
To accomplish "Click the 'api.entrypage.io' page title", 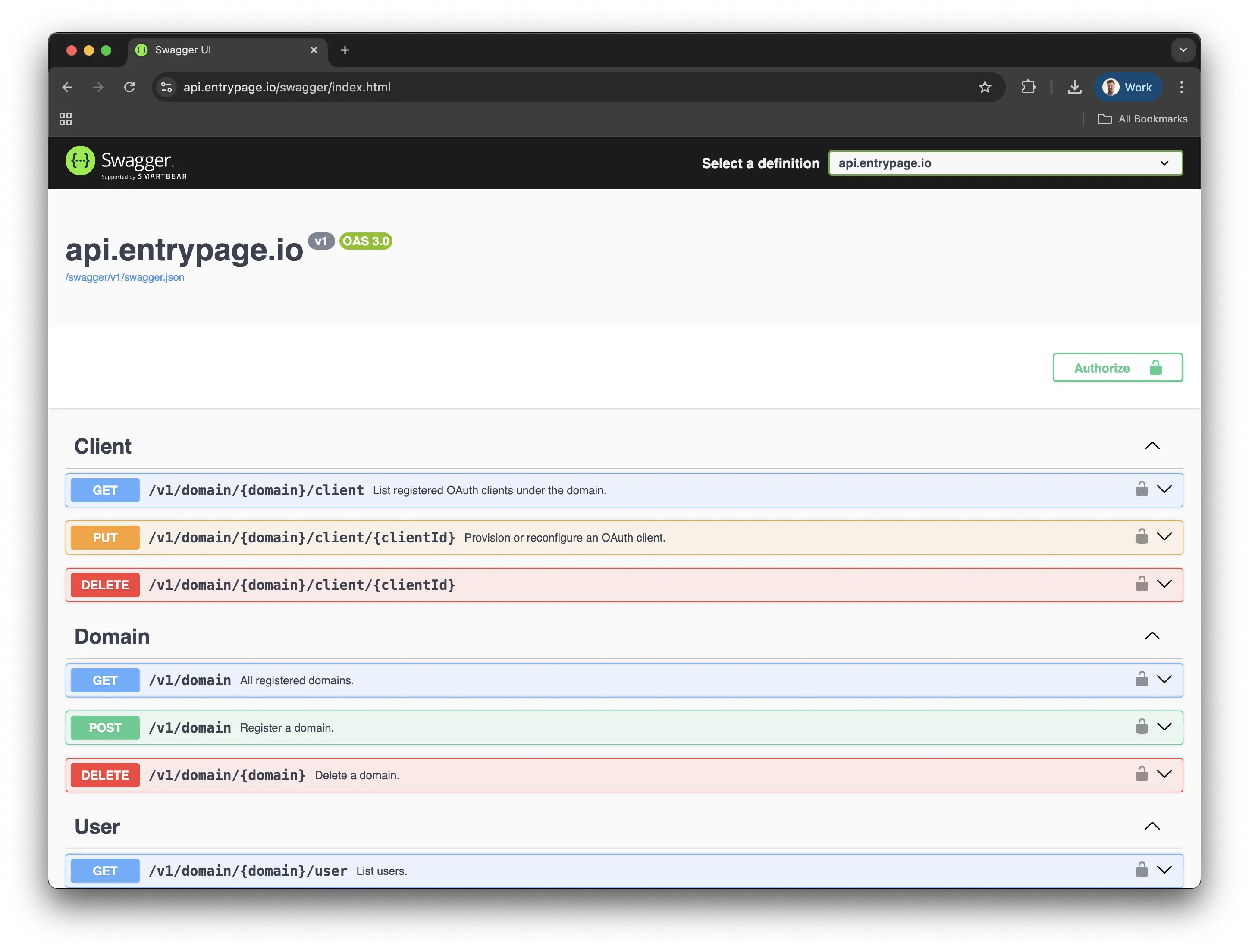I will coord(184,250).
